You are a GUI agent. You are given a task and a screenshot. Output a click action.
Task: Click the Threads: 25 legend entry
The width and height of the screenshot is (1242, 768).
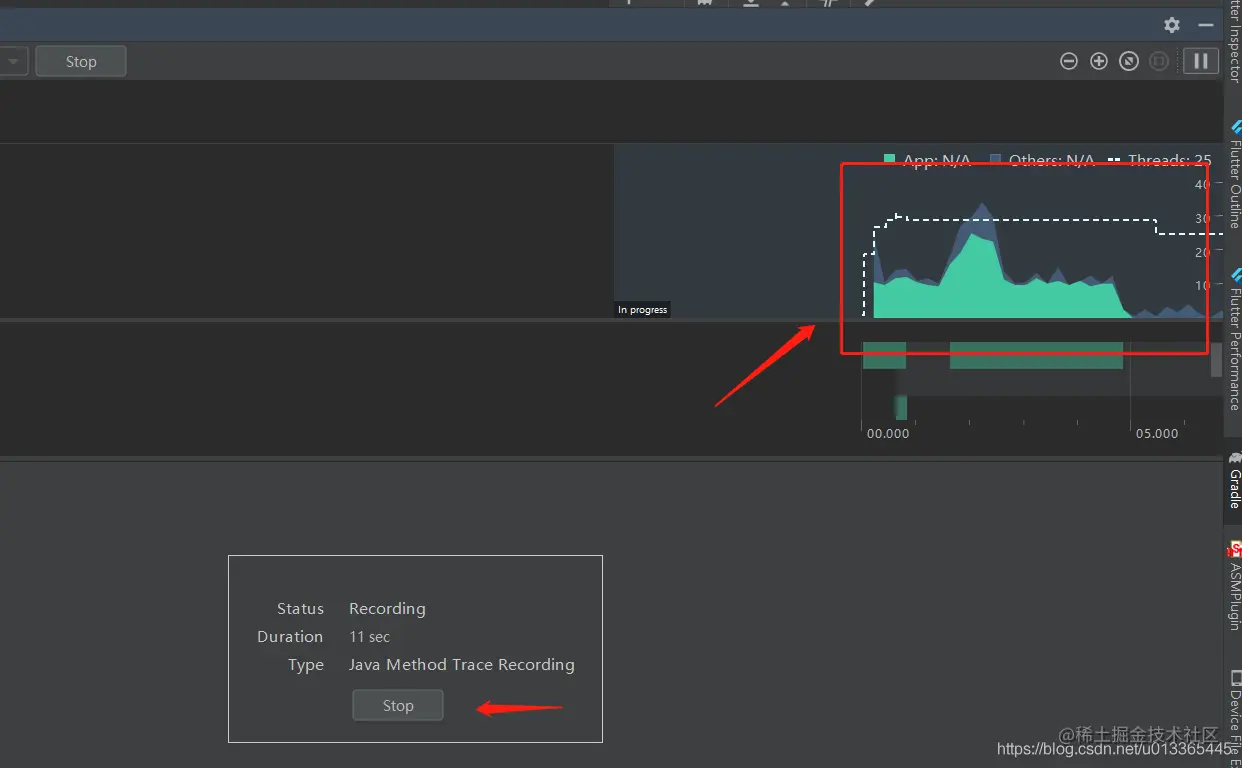pyautogui.click(x=1160, y=160)
